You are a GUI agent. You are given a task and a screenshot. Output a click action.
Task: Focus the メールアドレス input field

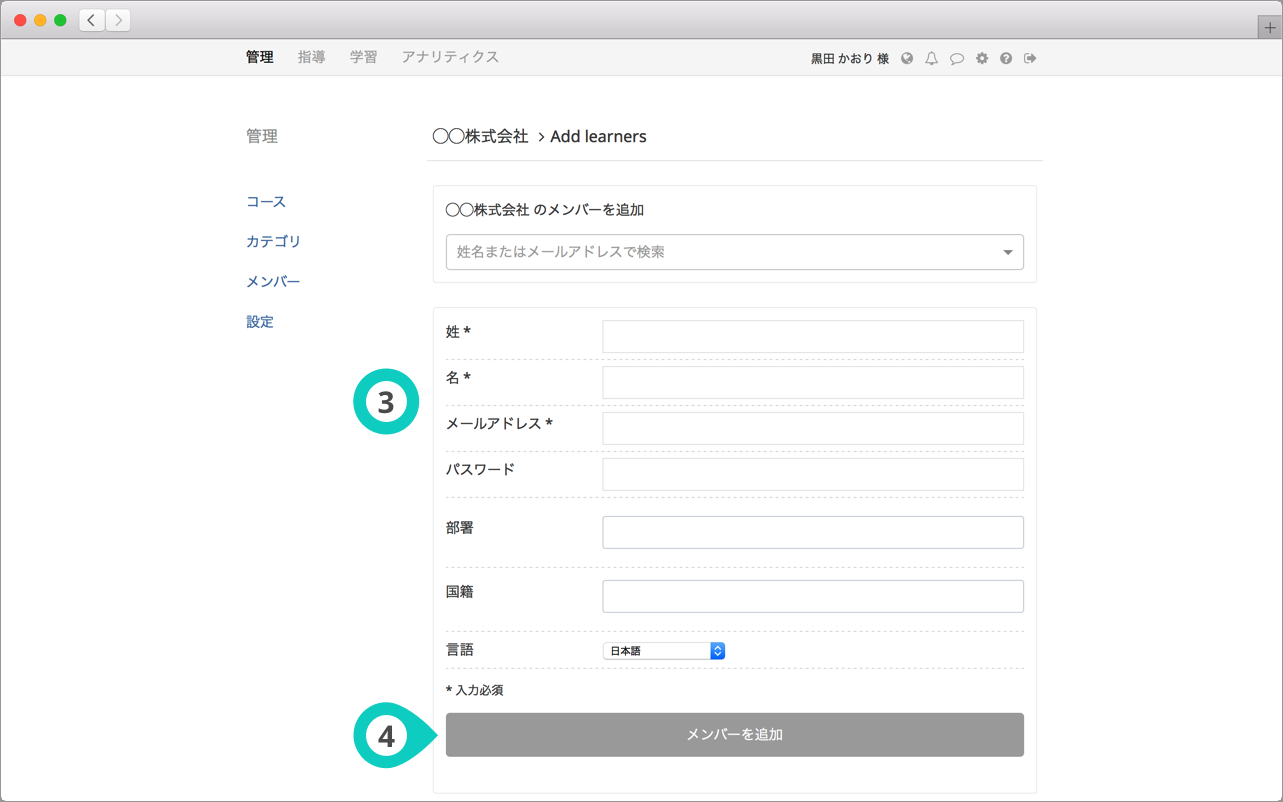812,429
